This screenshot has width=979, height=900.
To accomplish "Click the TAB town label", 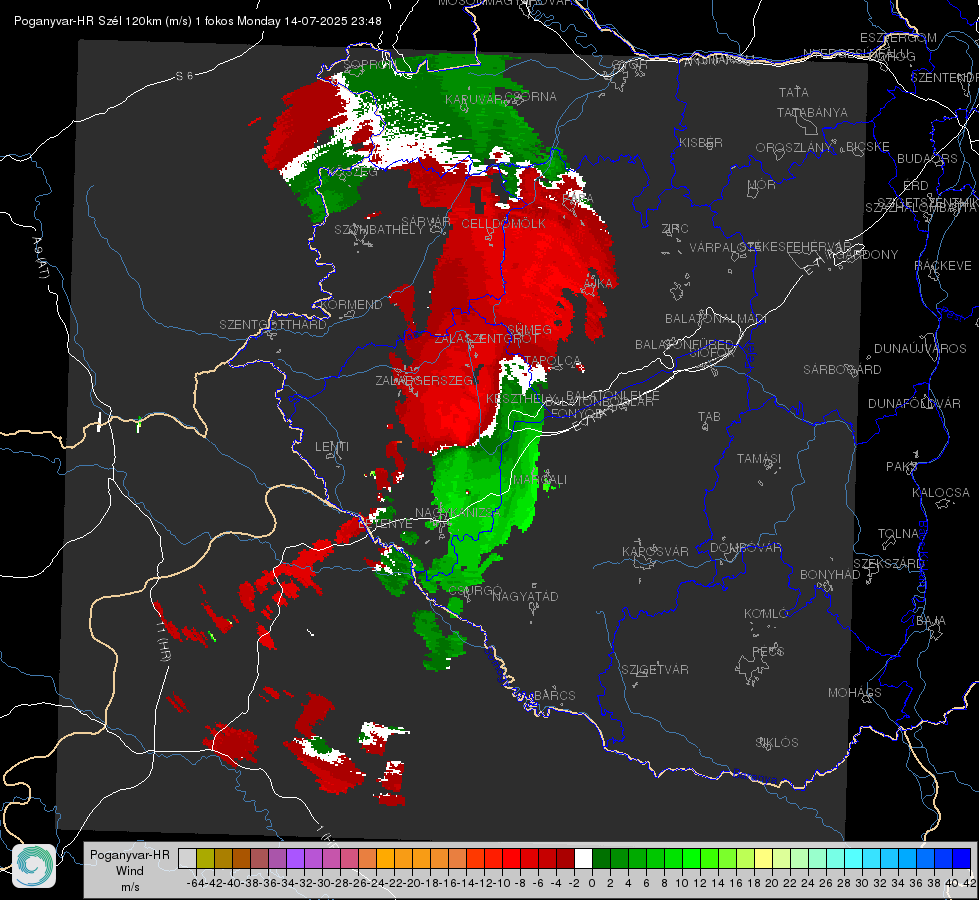I will [x=709, y=417].
